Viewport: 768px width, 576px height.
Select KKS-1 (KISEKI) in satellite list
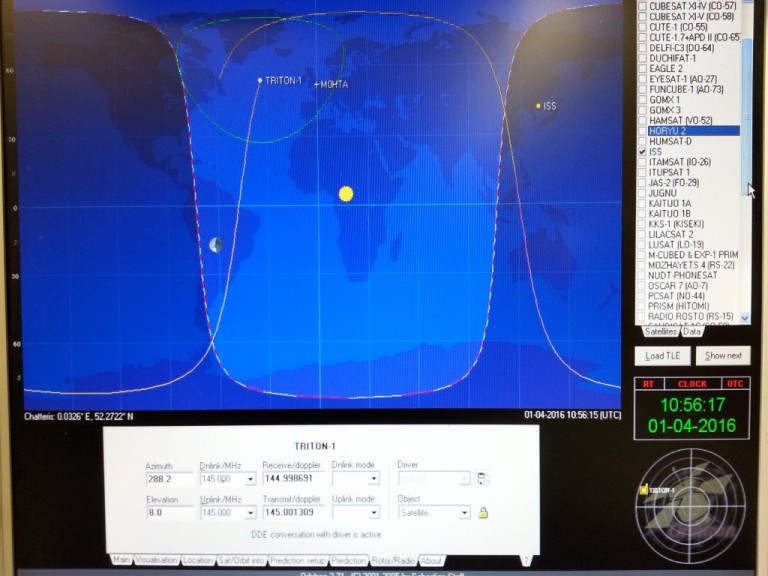coord(676,224)
